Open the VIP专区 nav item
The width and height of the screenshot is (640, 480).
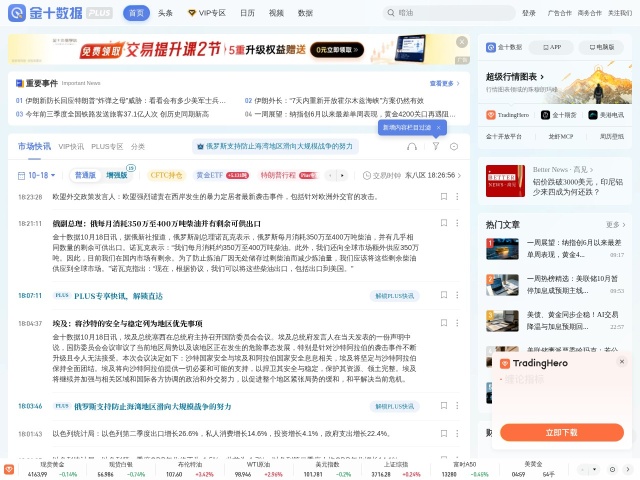click(x=207, y=13)
